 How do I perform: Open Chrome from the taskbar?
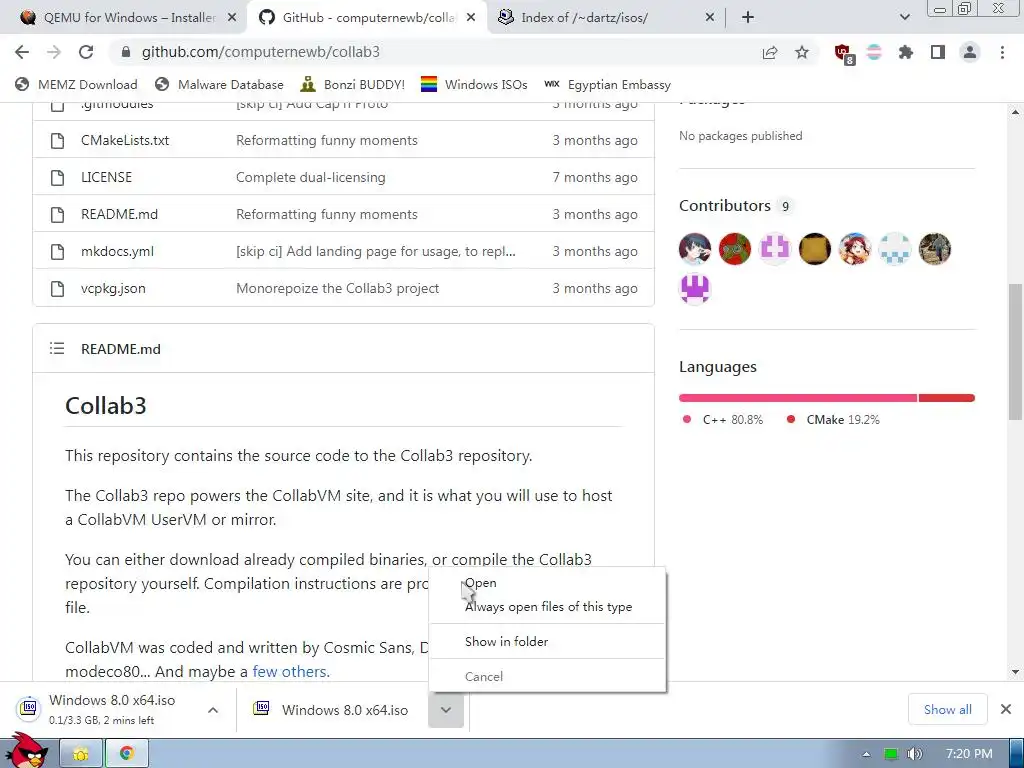coord(127,754)
